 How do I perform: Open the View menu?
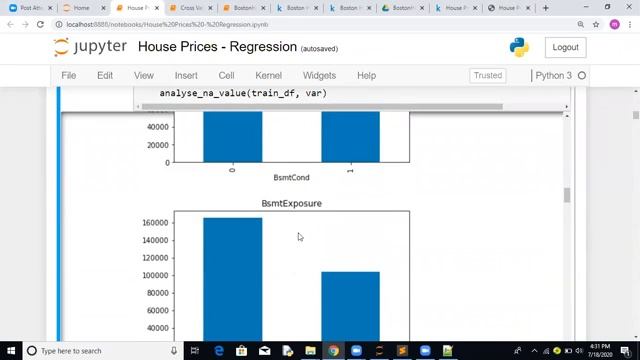[x=144, y=76]
